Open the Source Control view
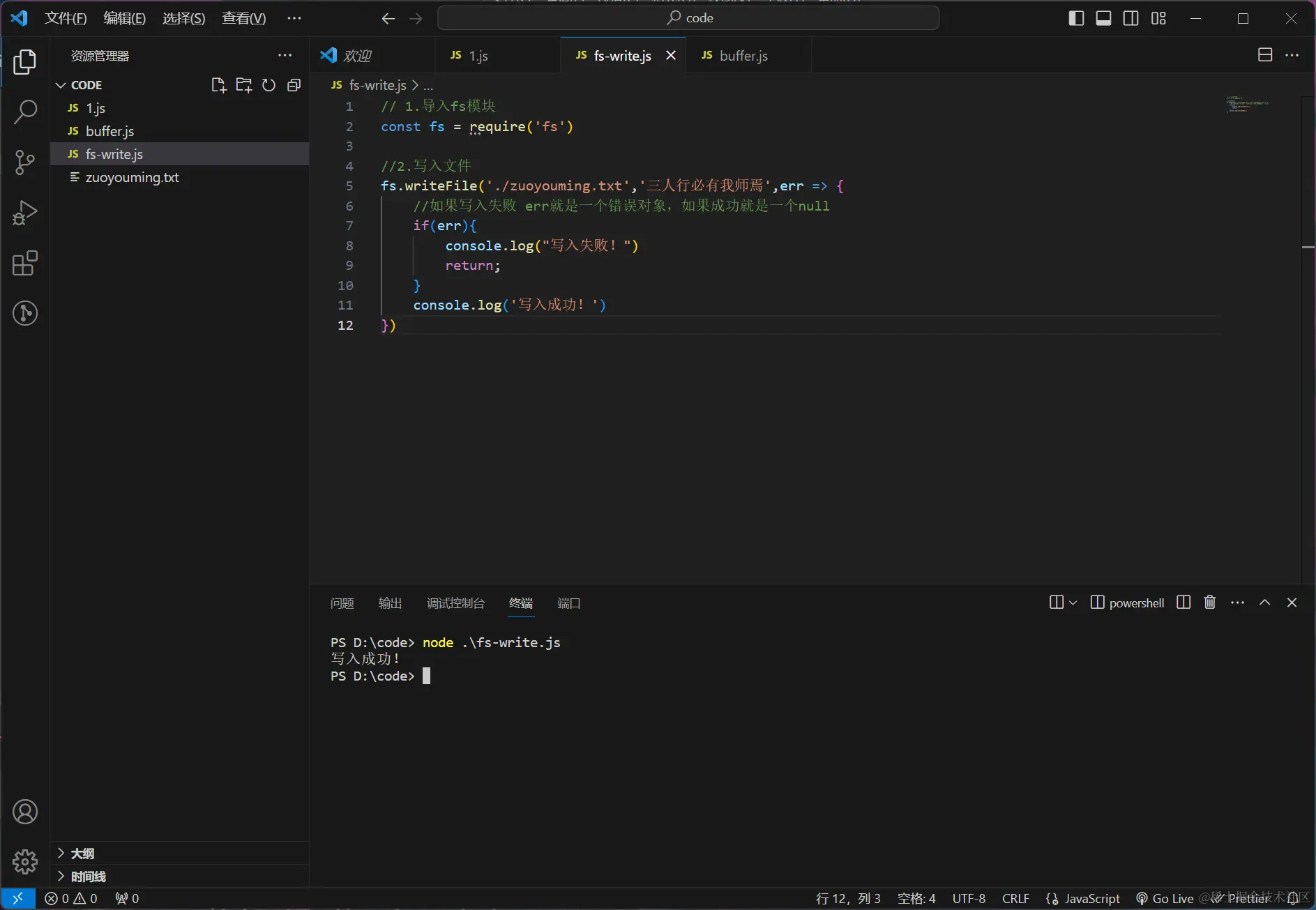This screenshot has height=910, width=1316. click(x=25, y=162)
